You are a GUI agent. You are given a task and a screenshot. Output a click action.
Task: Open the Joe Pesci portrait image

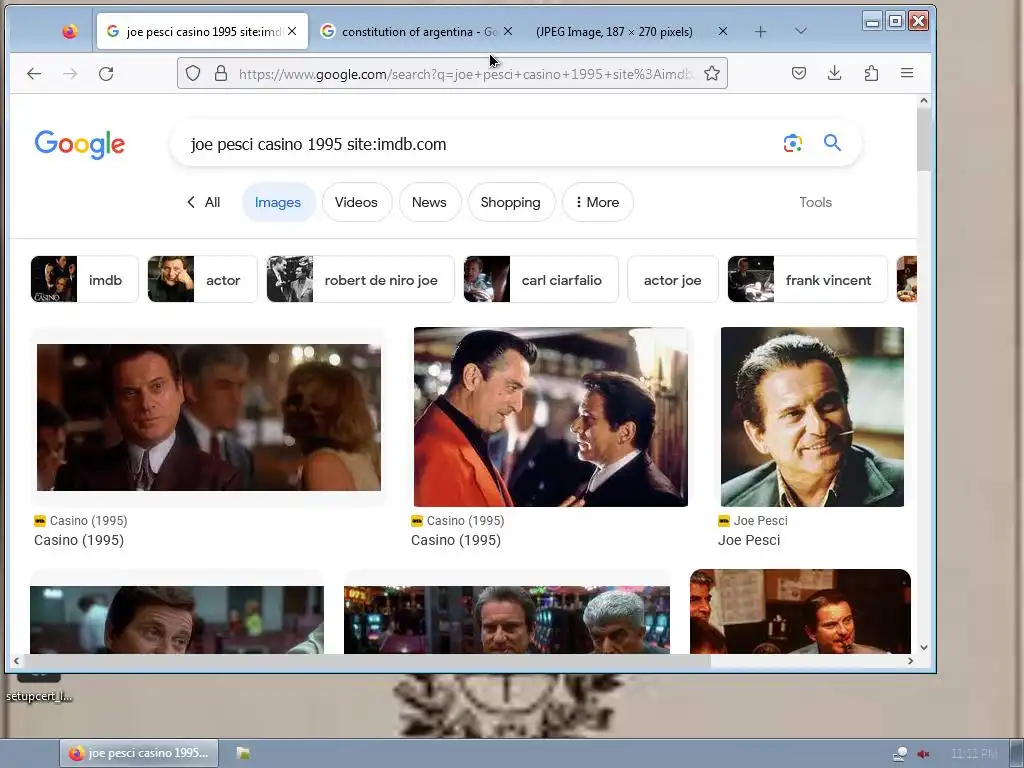[x=812, y=417]
